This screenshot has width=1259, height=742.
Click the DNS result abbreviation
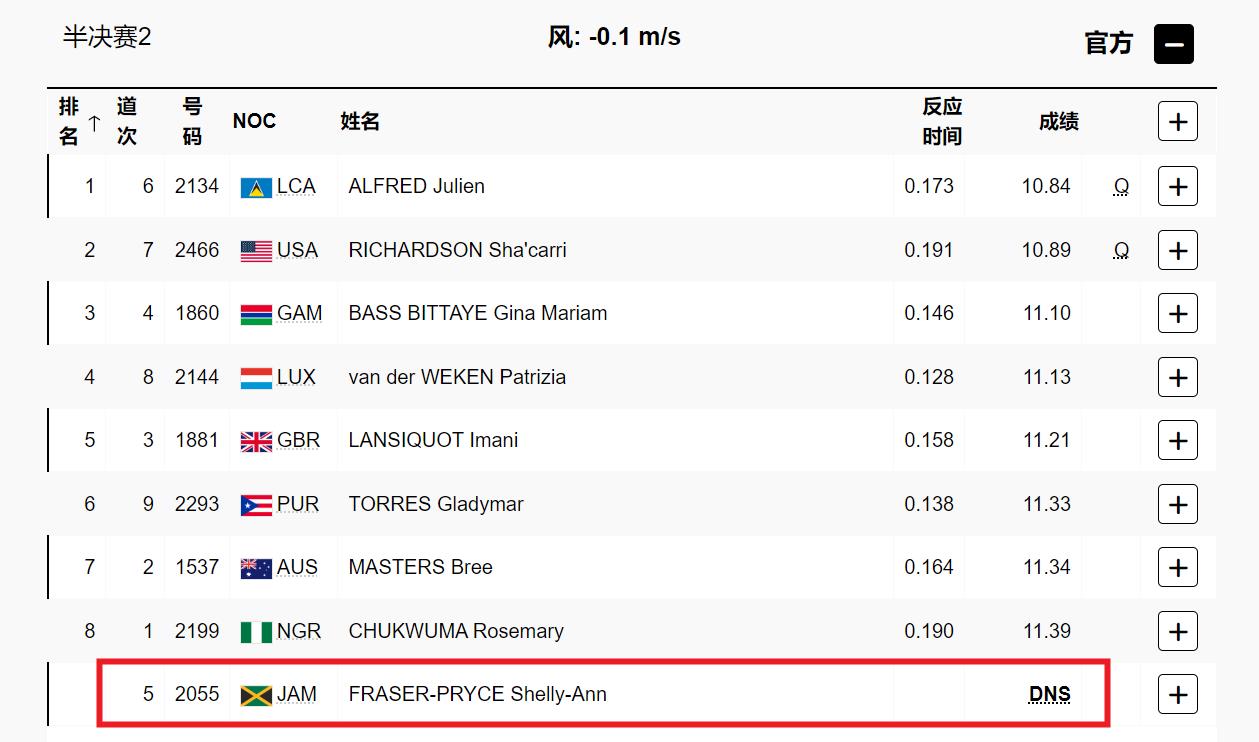pyautogui.click(x=1049, y=694)
